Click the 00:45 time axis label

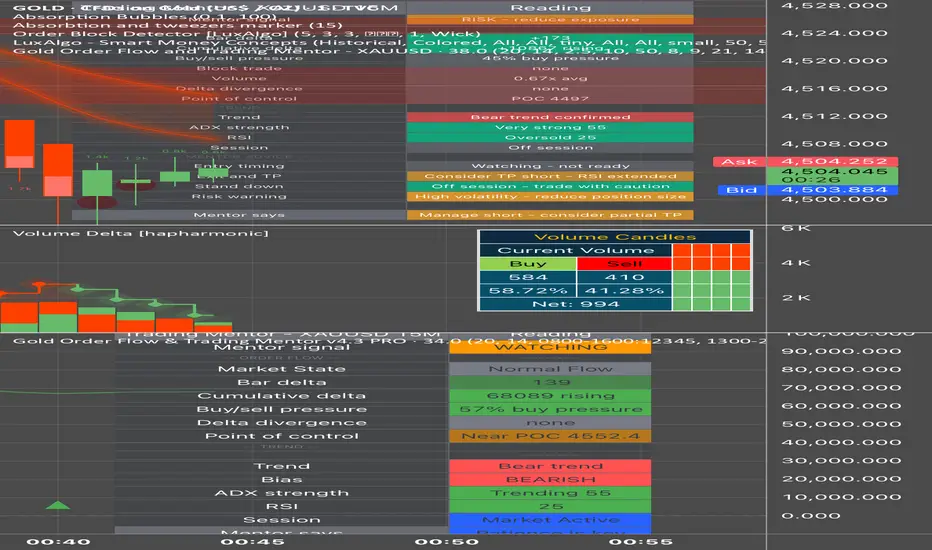(x=252, y=542)
